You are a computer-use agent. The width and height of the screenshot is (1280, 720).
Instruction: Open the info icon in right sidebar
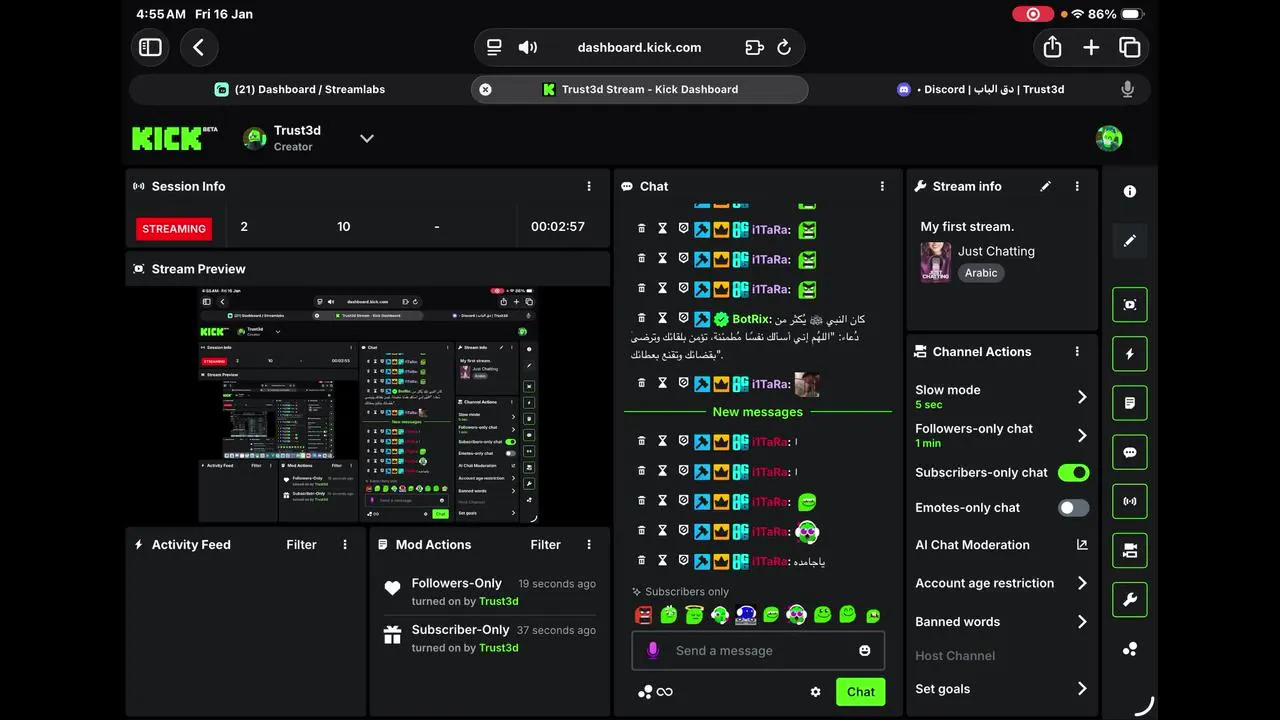coord(1130,191)
